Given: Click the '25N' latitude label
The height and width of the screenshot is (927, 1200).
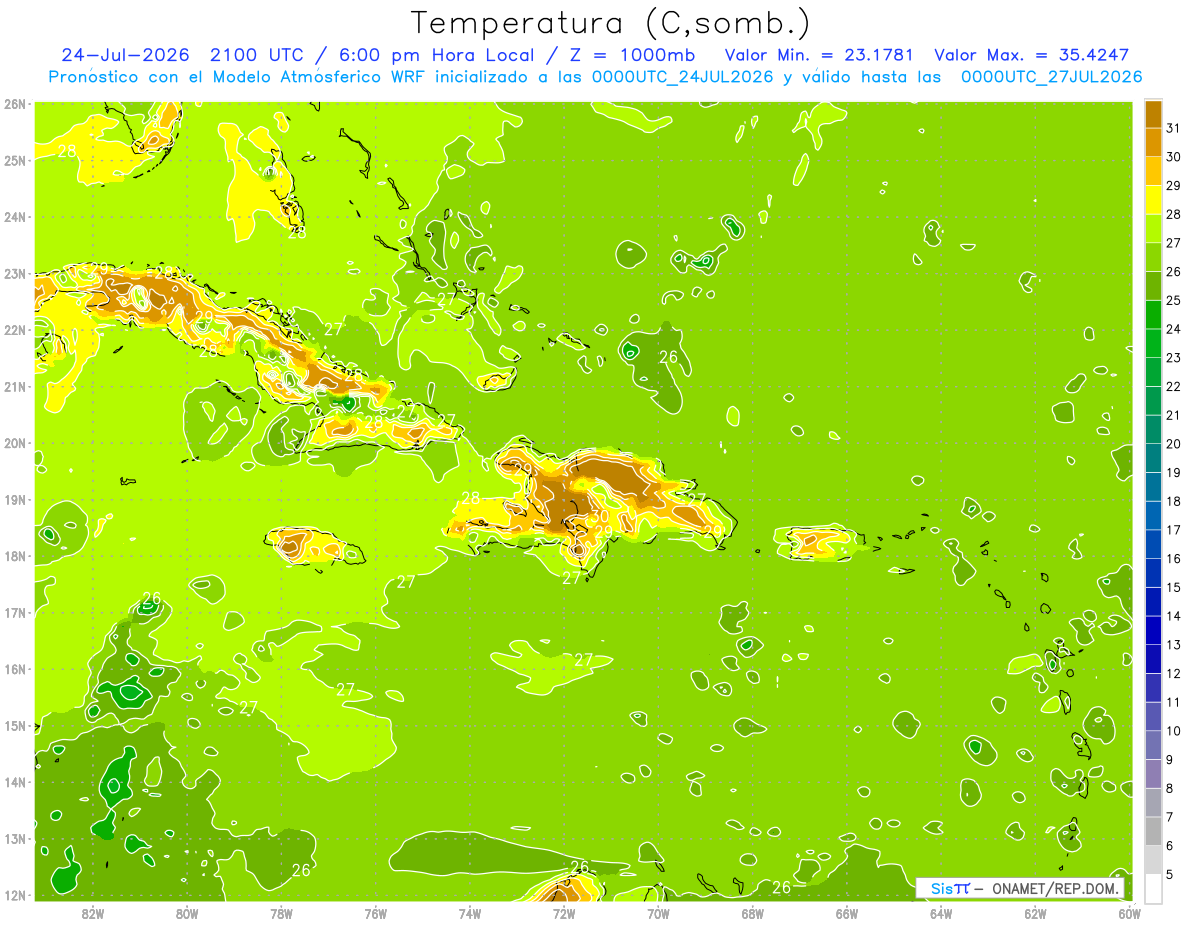Looking at the screenshot, I should pyautogui.click(x=14, y=160).
